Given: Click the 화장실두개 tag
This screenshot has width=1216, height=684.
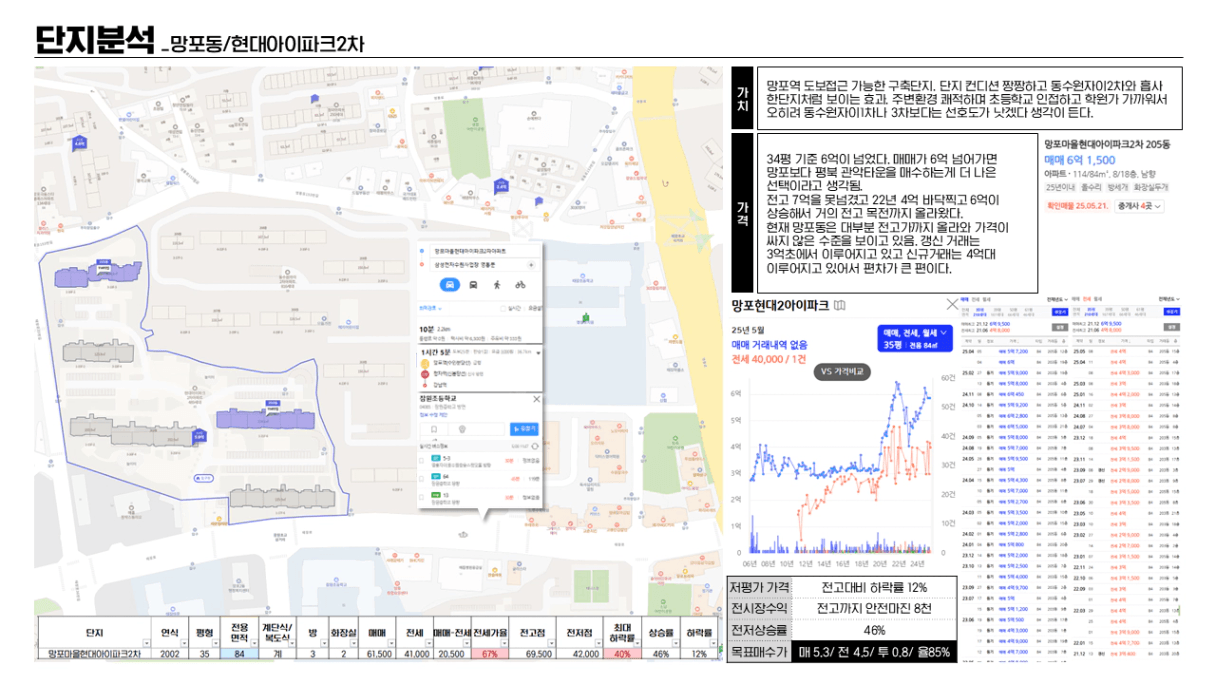Looking at the screenshot, I should click(1151, 187).
